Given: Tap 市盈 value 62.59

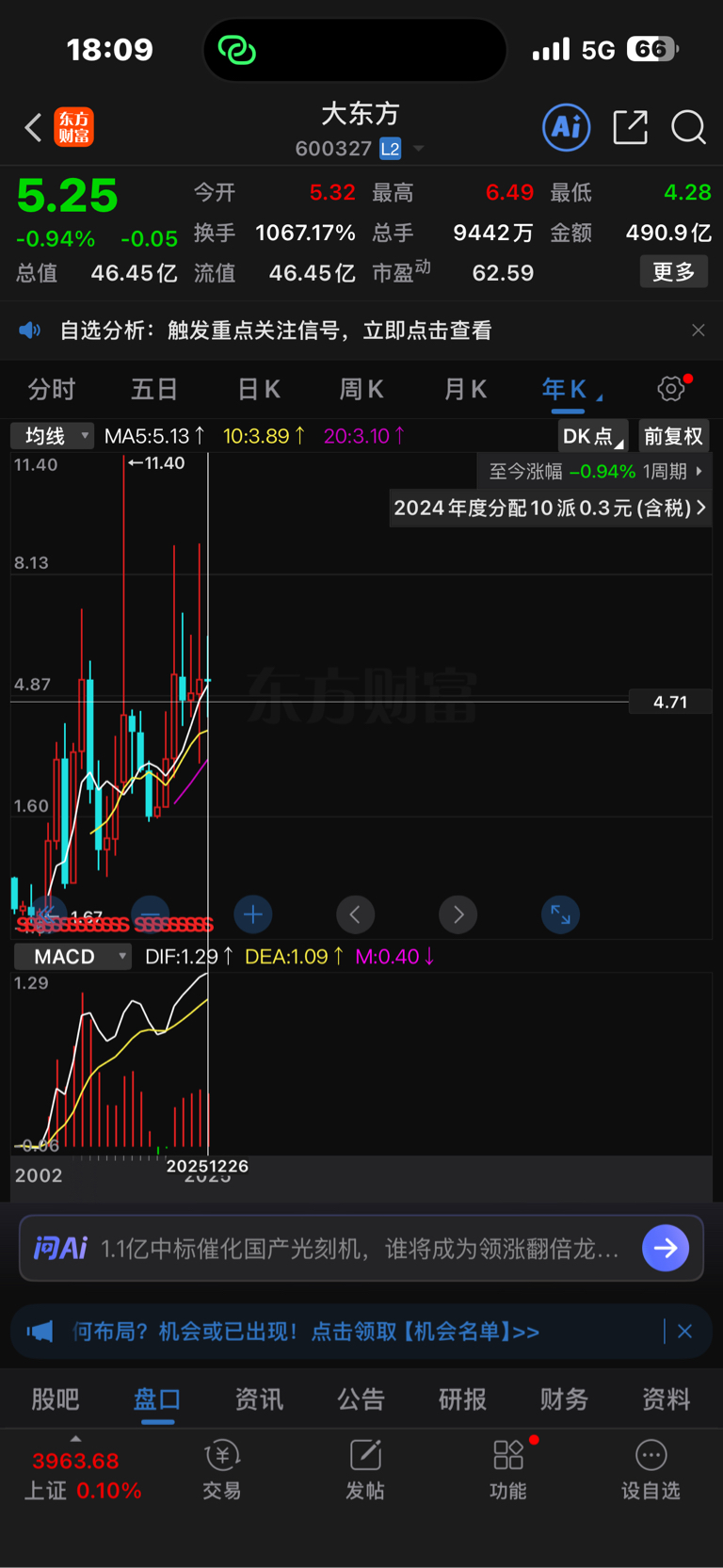Looking at the screenshot, I should click(x=503, y=273).
